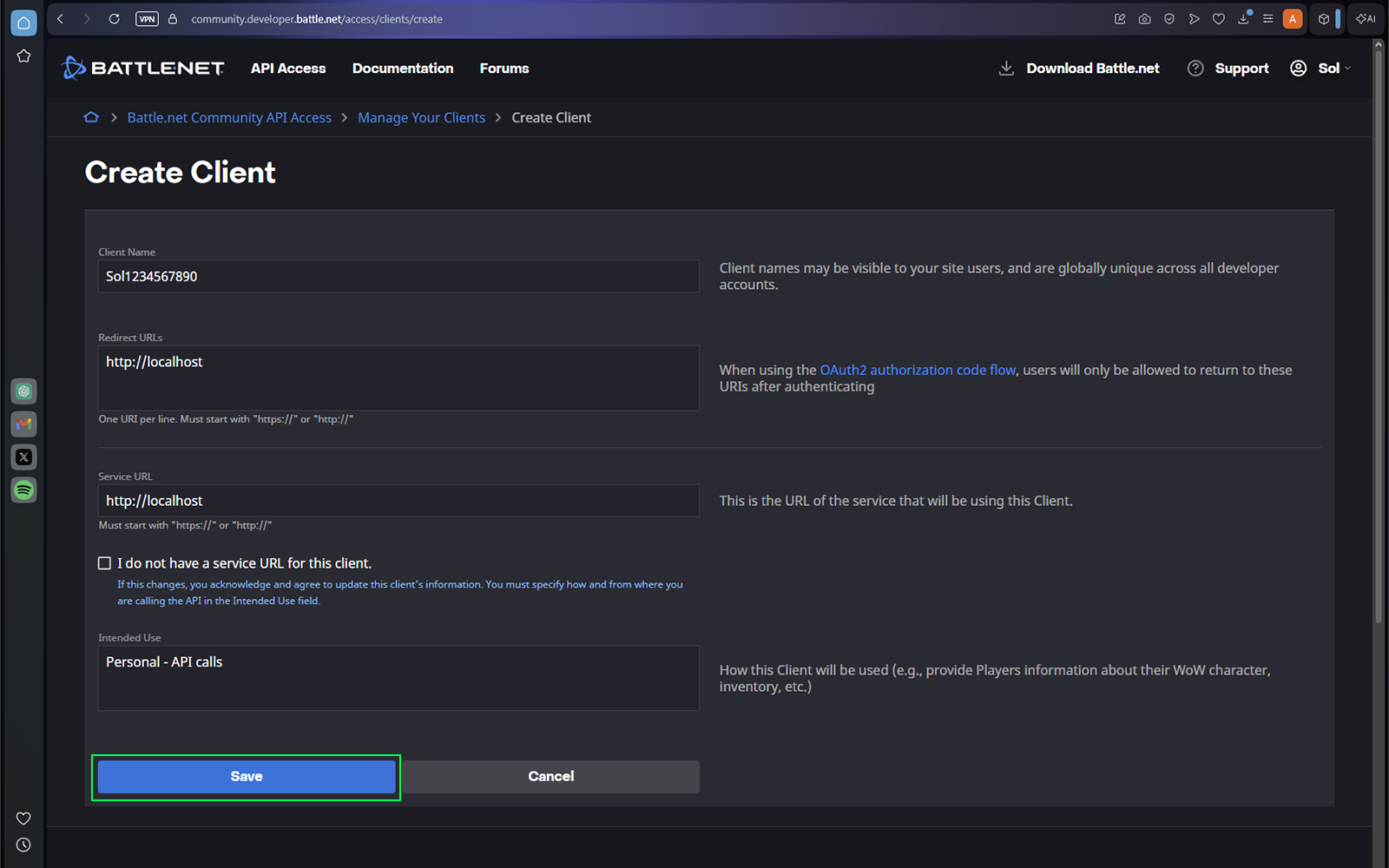Click the orange A profile badge
The image size is (1389, 868).
point(1293,19)
